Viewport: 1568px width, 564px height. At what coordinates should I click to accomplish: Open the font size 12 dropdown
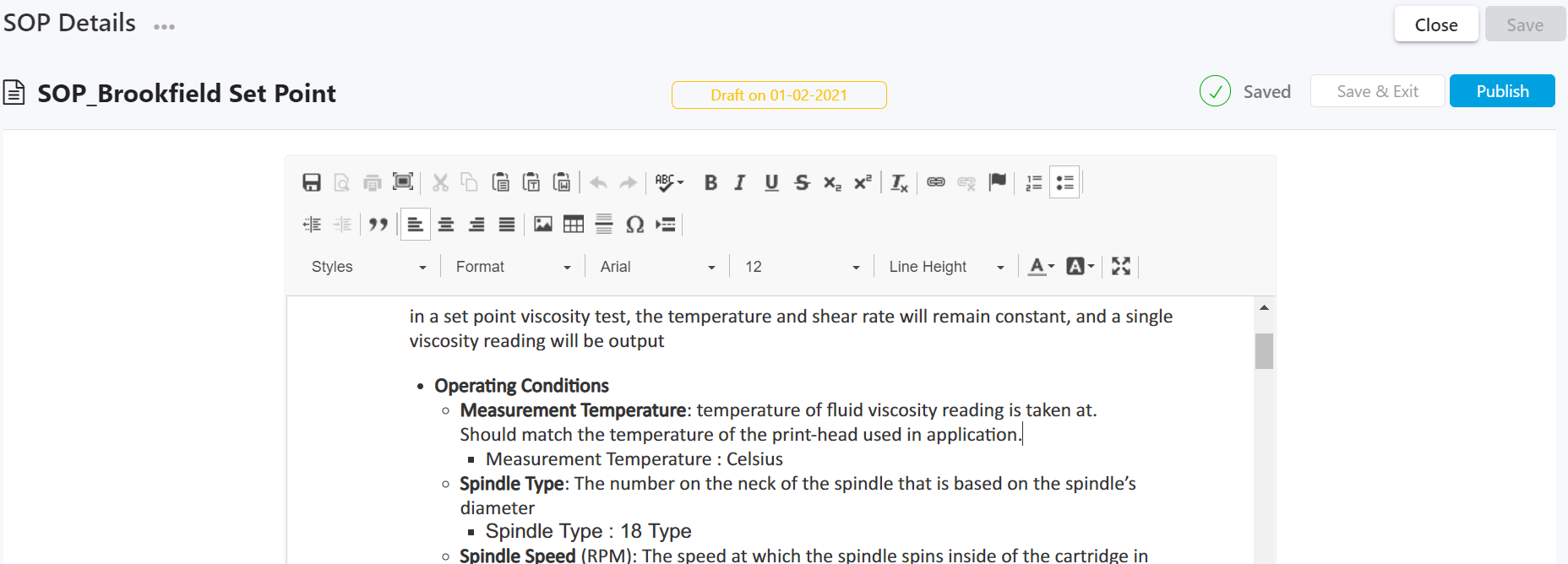pyautogui.click(x=803, y=267)
